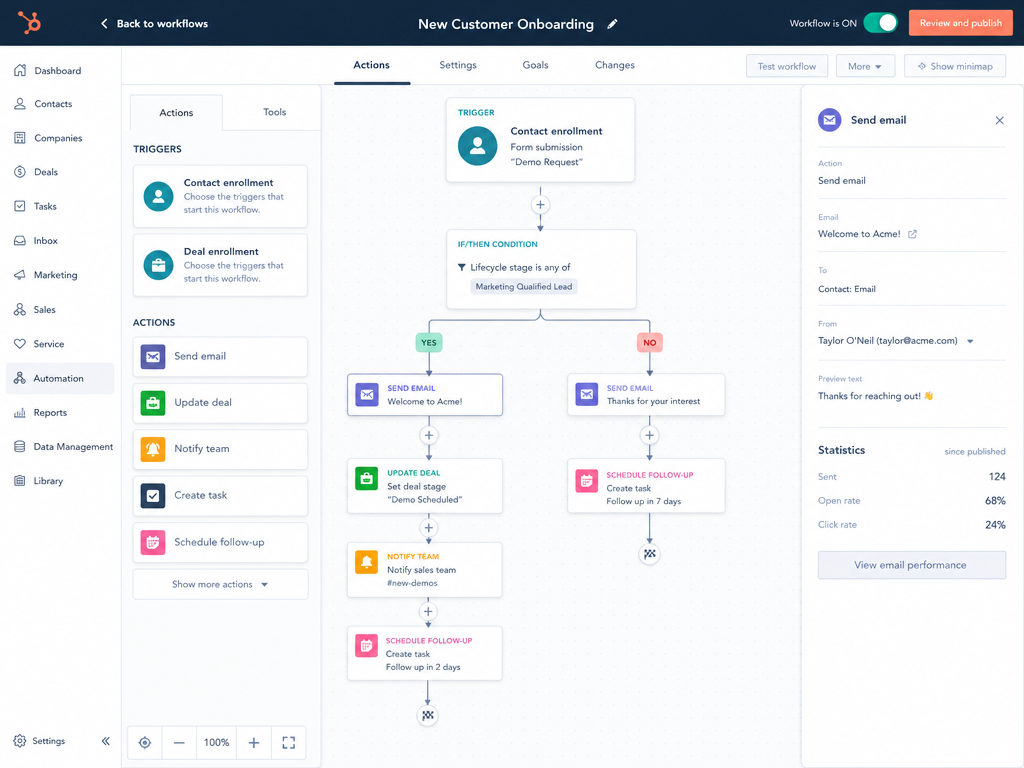Image resolution: width=1024 pixels, height=768 pixels.
Task: Open Contacts person icon in sidebar
Action: coord(20,104)
